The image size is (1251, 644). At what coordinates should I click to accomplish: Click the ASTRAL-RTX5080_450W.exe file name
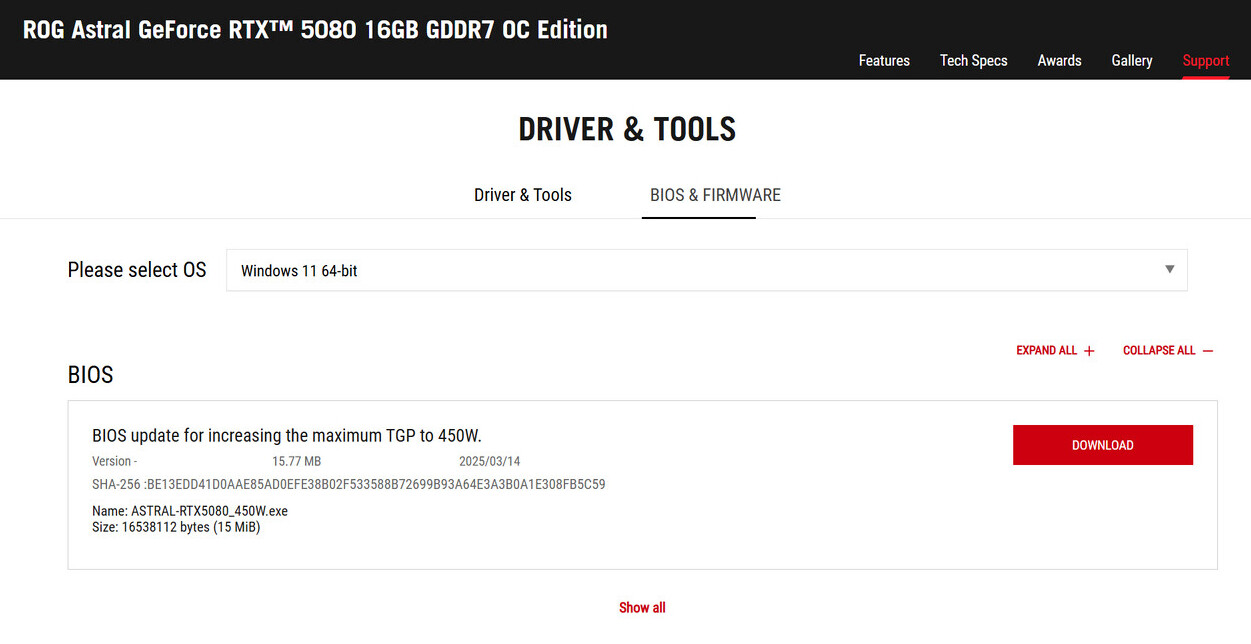209,511
